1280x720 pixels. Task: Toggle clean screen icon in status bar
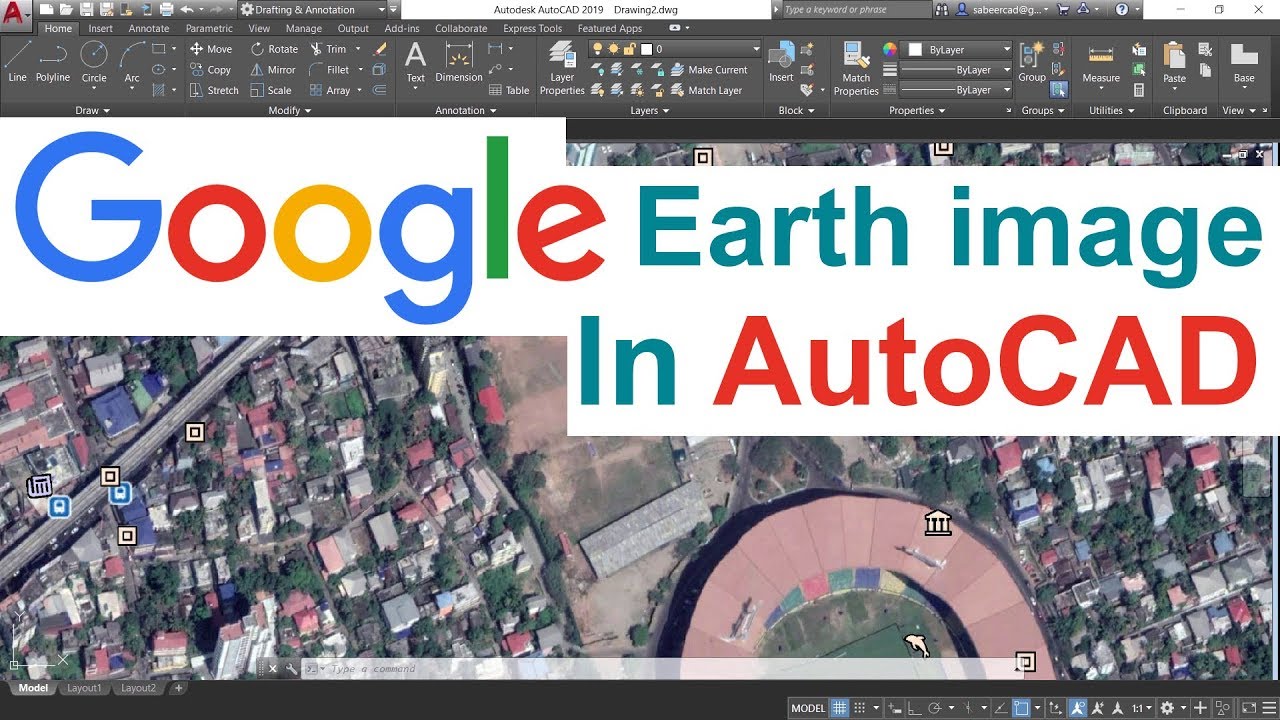(x=1248, y=708)
